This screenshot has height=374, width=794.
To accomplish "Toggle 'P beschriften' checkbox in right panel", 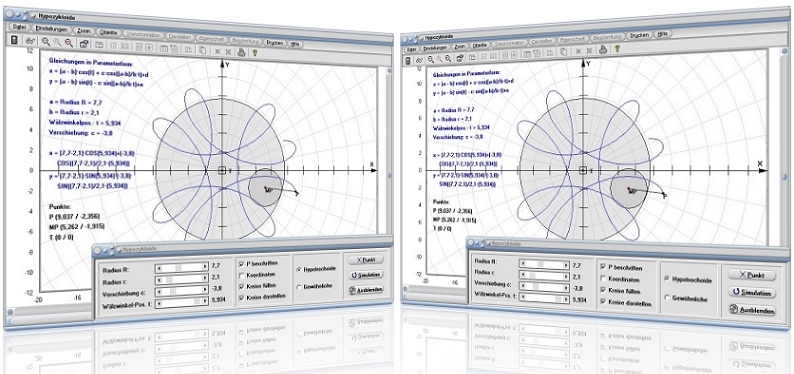I will (603, 267).
